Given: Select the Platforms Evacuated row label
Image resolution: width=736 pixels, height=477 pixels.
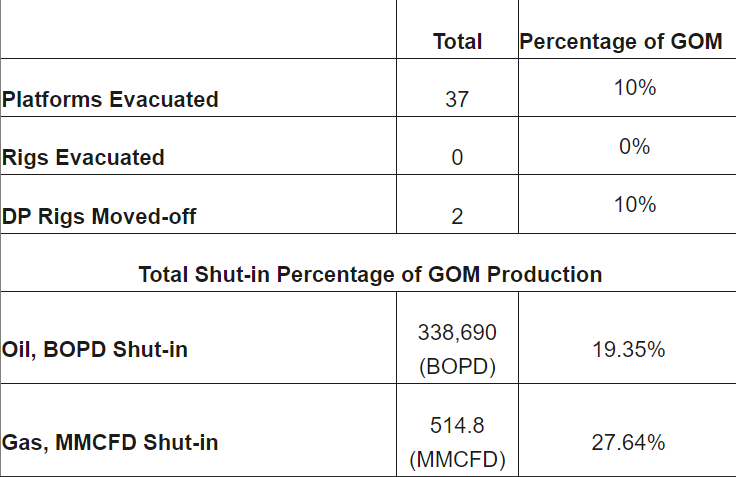Looking at the screenshot, I should (x=110, y=99).
